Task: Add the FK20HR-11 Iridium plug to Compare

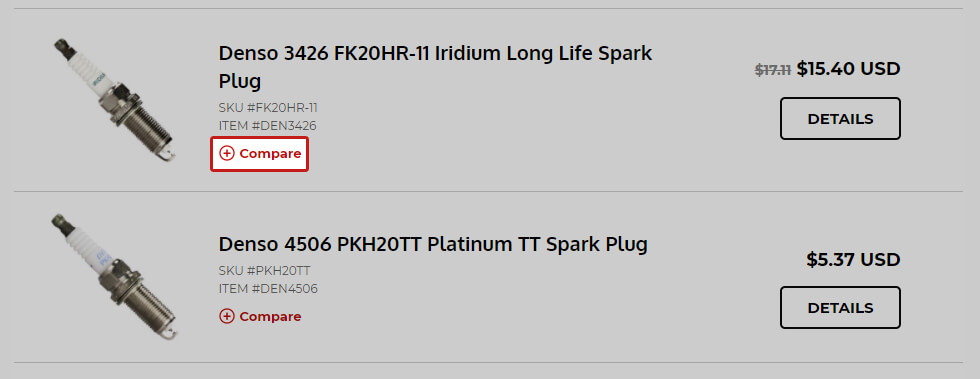Action: pos(259,153)
